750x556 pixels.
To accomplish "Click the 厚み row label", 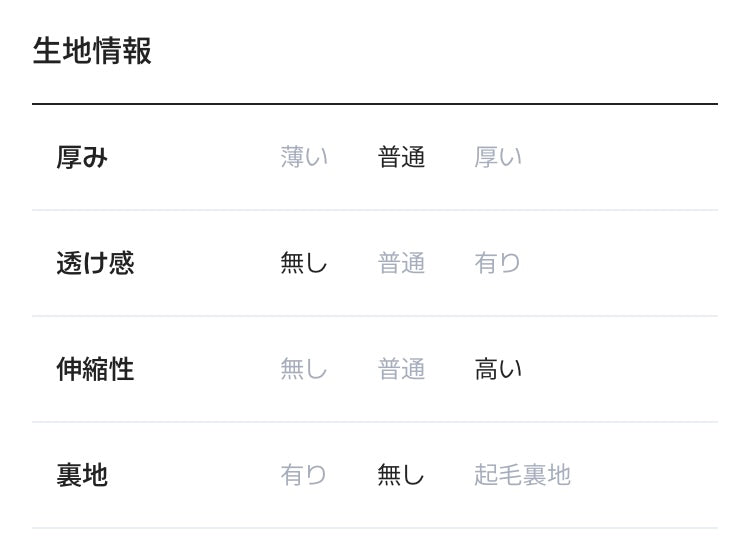I will coord(82,158).
